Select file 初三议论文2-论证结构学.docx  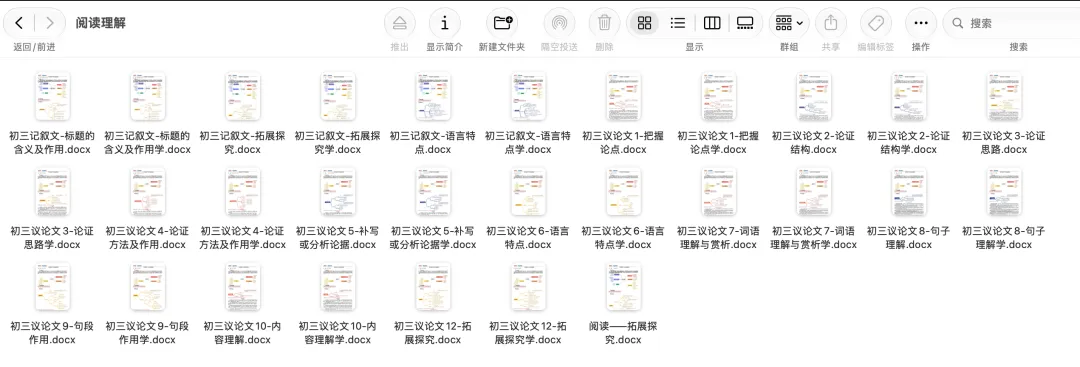(x=908, y=114)
